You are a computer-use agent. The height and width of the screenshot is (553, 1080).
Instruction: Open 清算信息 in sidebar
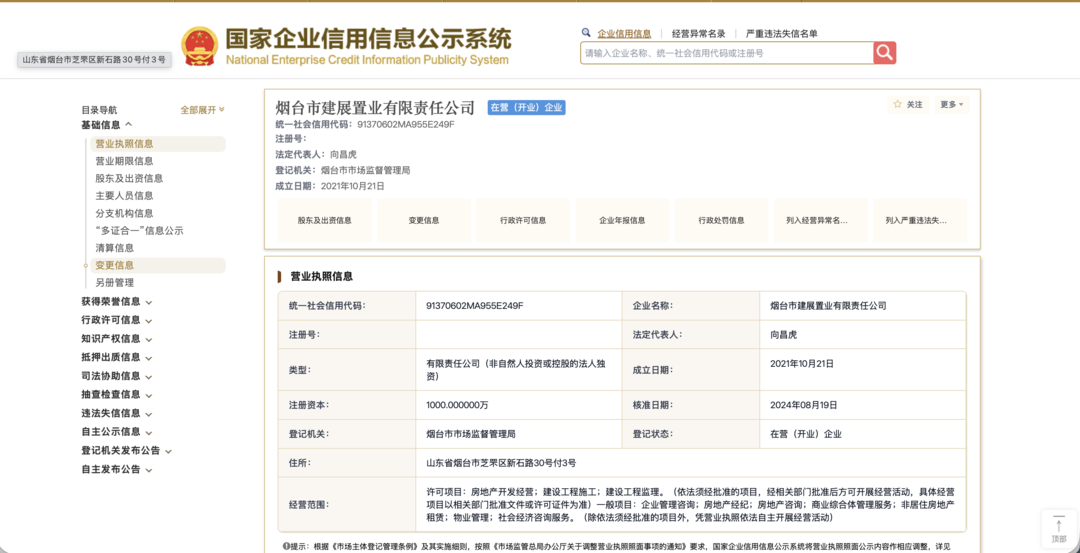point(114,248)
